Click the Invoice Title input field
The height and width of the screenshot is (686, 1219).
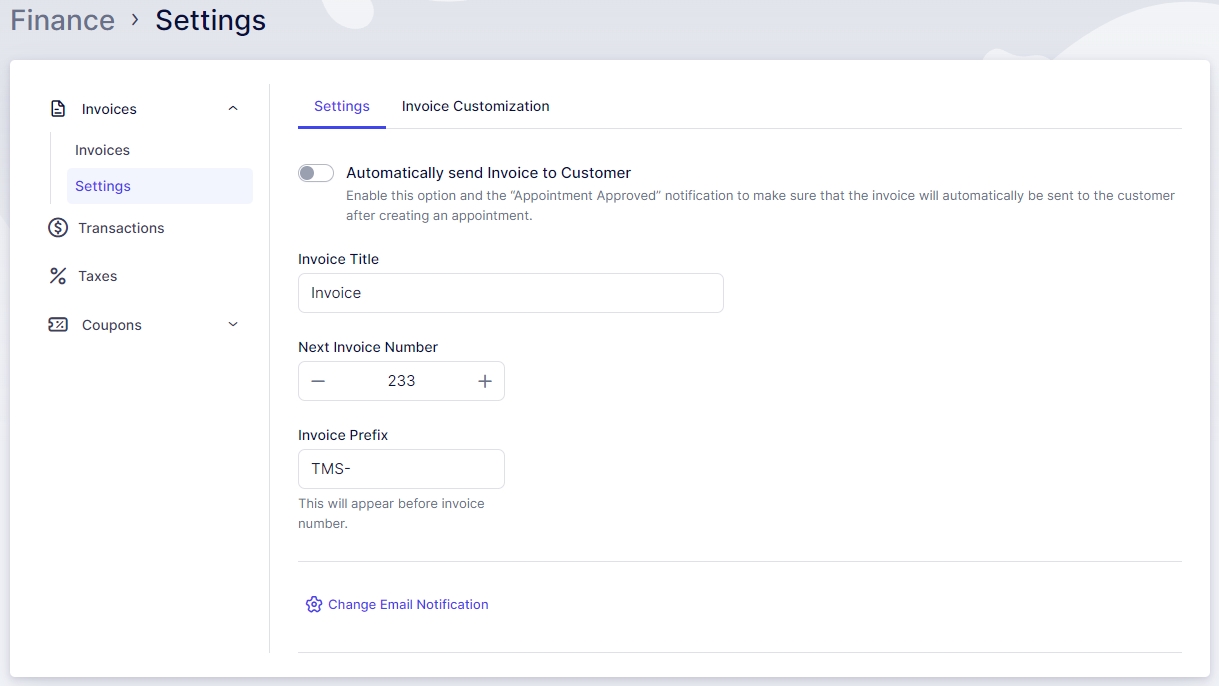click(x=510, y=293)
